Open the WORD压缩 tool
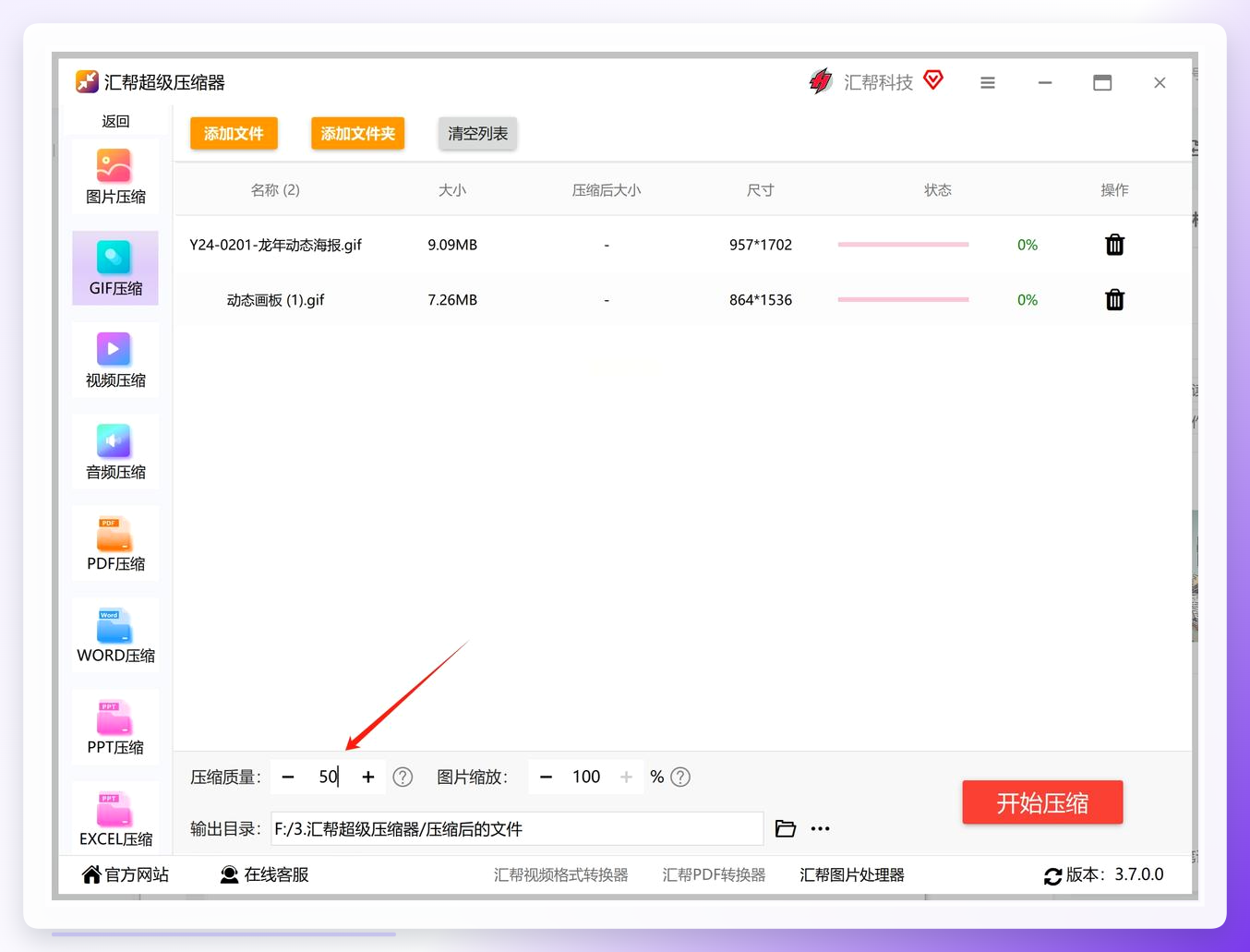Viewport: 1250px width, 952px height. (x=115, y=634)
